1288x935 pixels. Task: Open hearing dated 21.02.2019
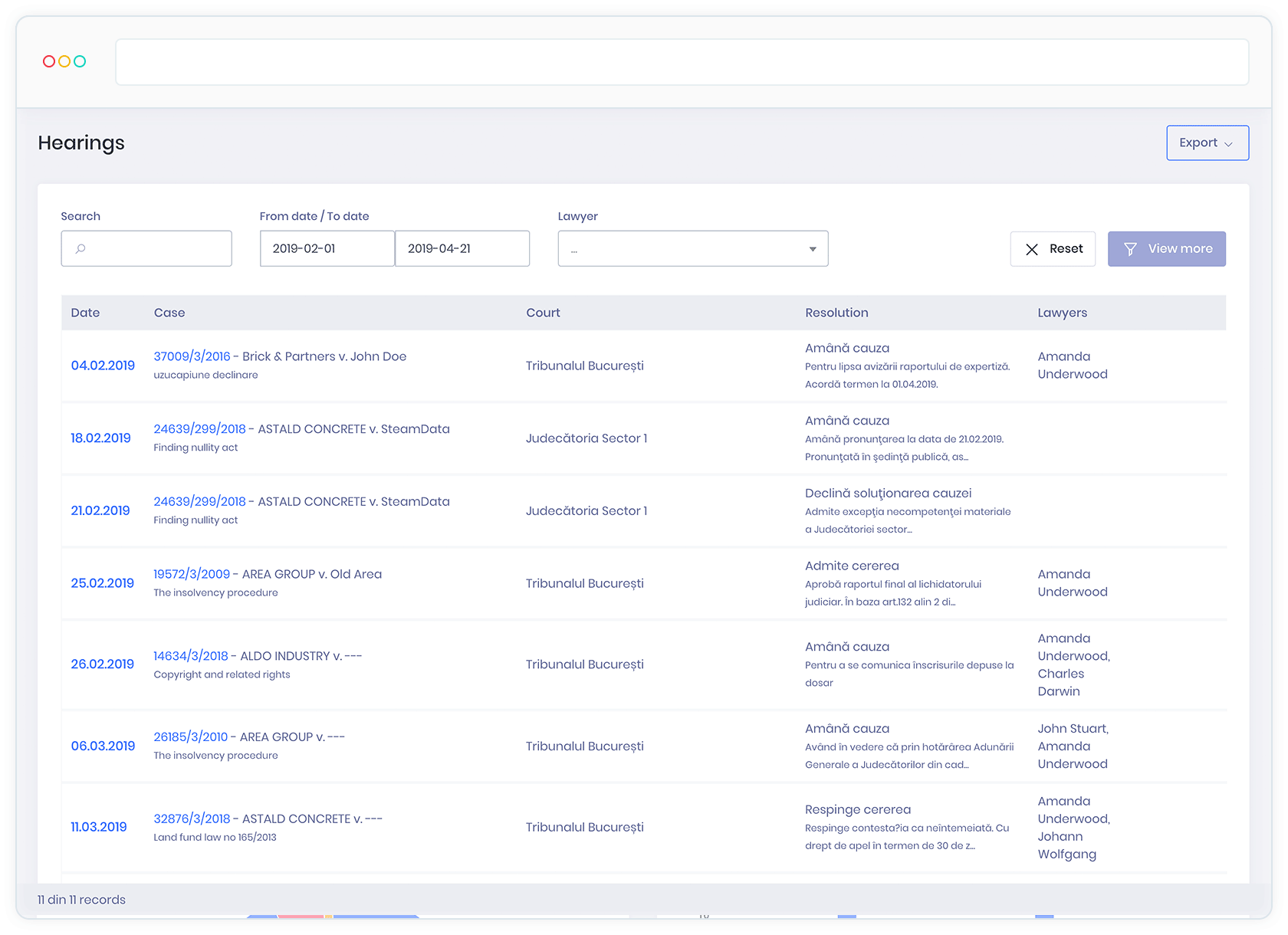point(100,510)
